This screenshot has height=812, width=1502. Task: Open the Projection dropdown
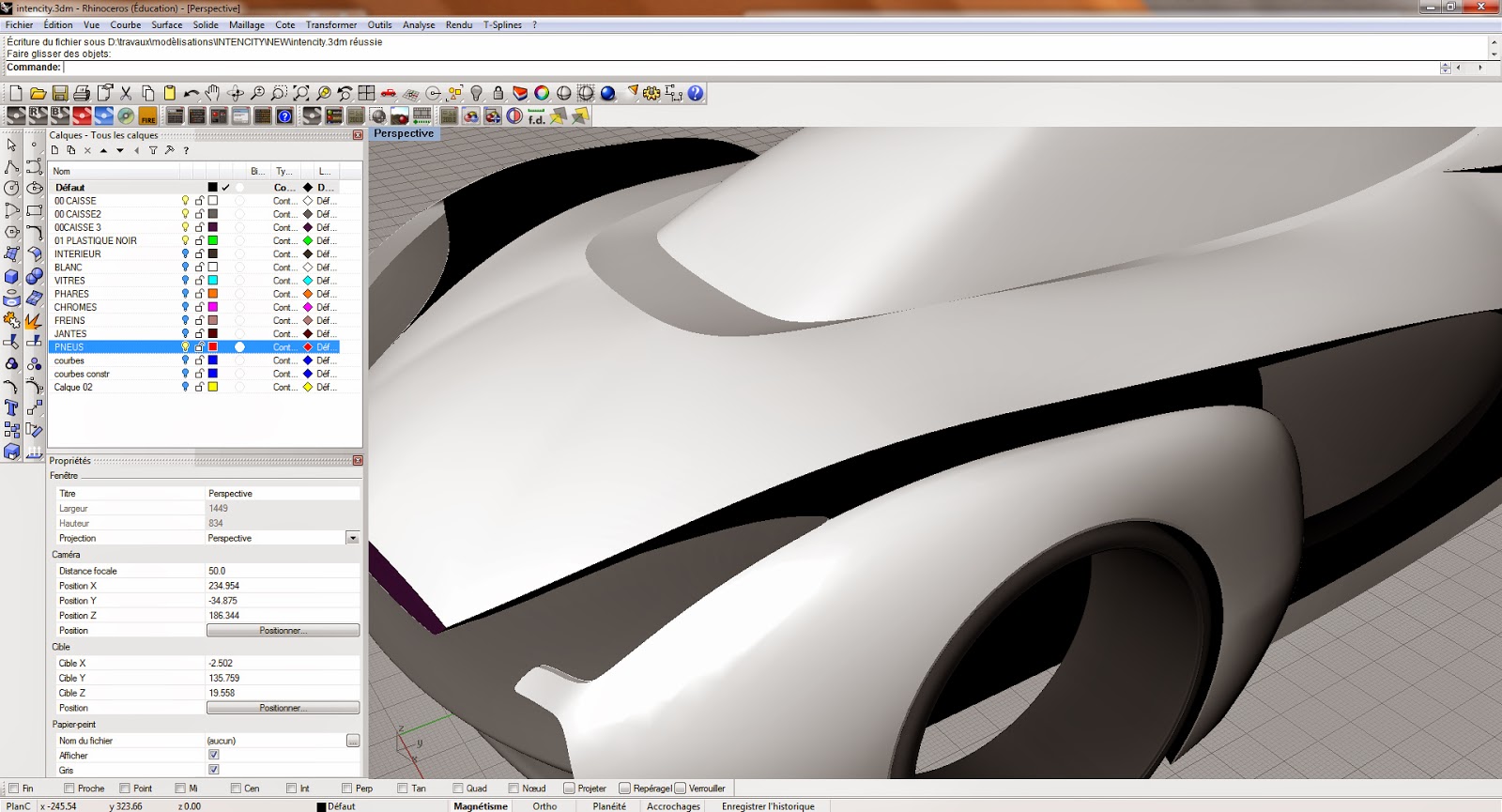click(352, 538)
